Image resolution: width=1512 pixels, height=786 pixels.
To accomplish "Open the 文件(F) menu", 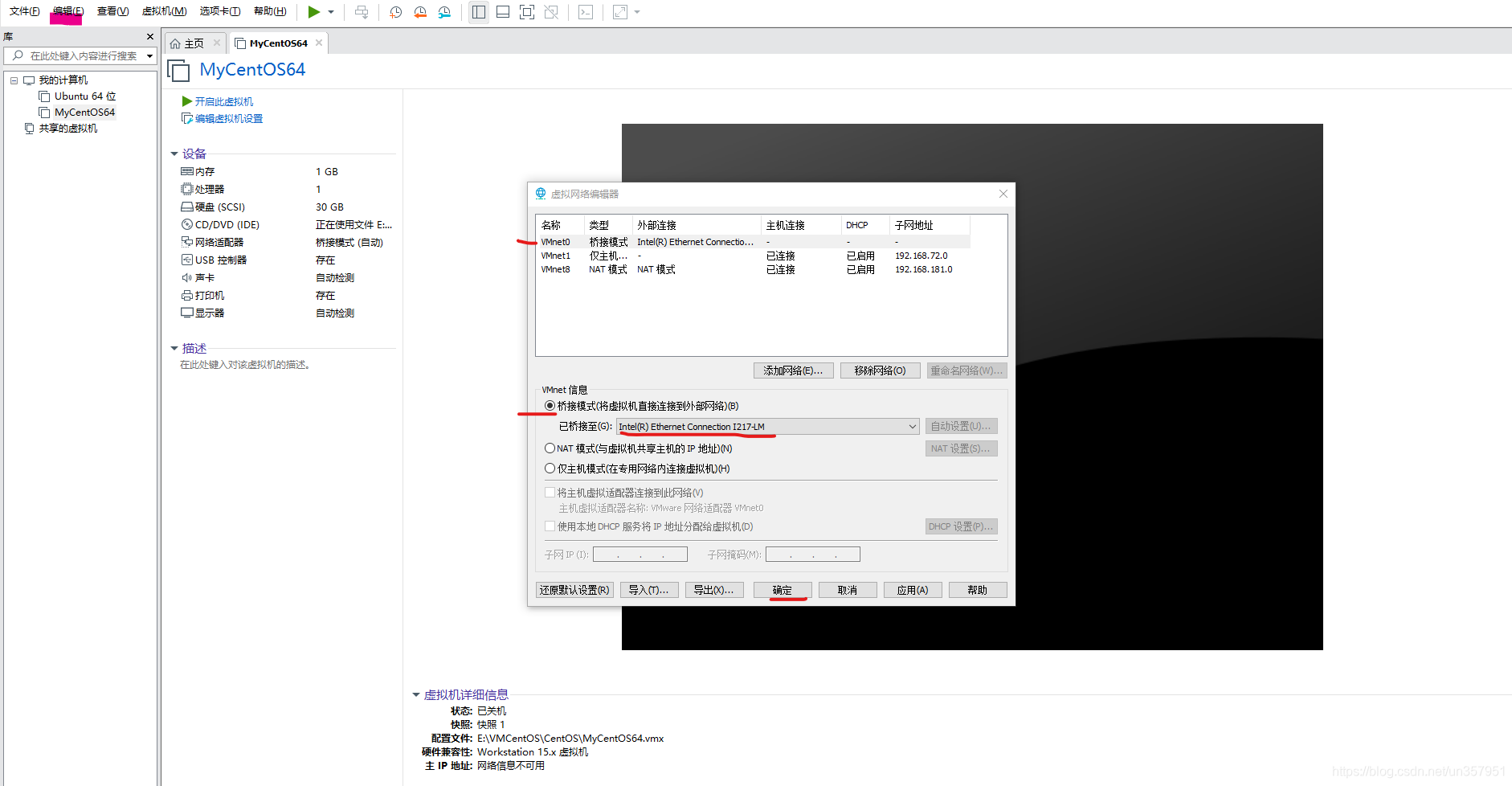I will pos(24,11).
